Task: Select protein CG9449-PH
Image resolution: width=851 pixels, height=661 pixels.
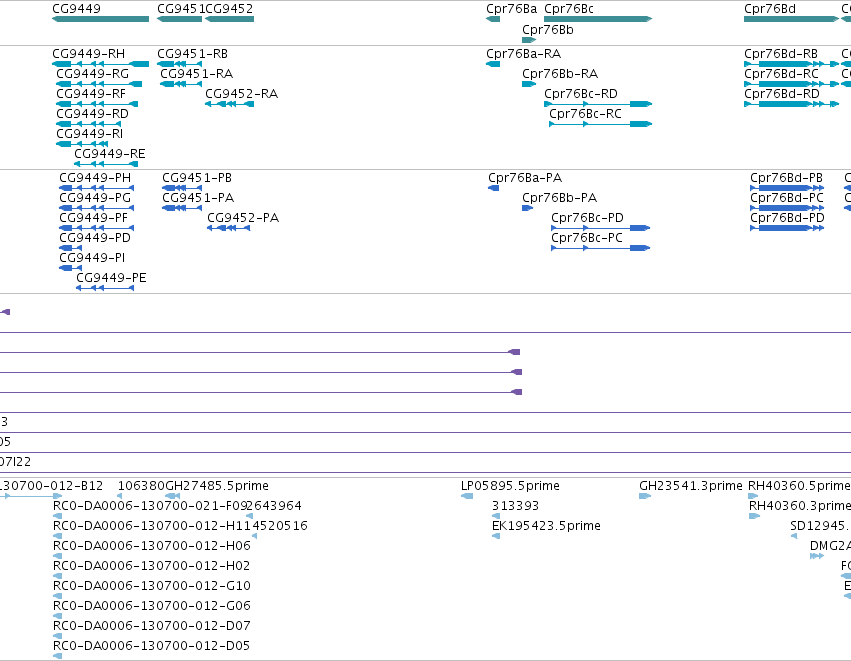Action: click(95, 178)
